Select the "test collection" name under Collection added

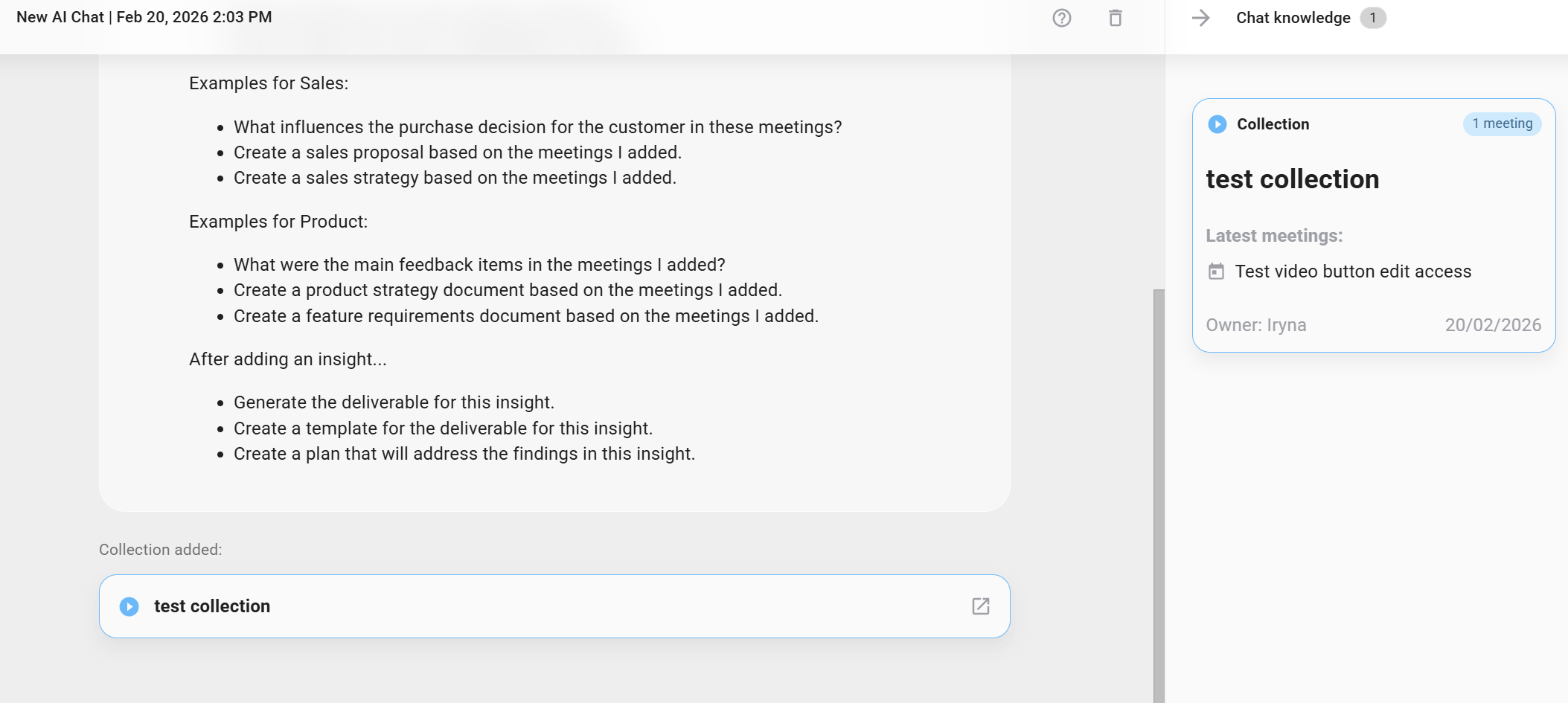point(212,606)
